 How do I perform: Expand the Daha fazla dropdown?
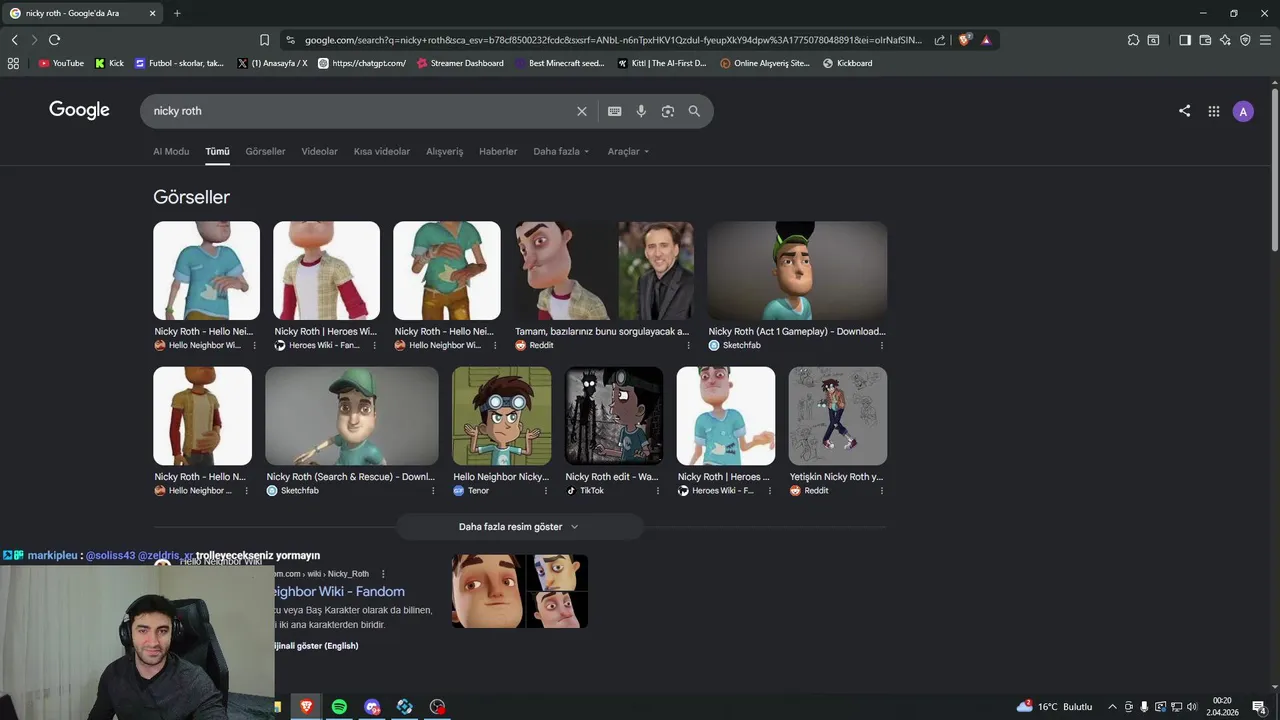561,152
